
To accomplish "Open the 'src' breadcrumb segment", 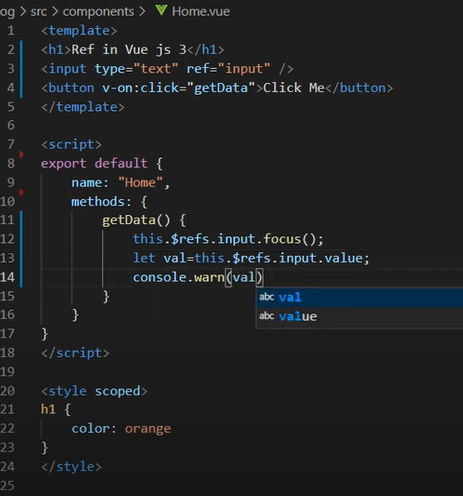I will 39,12.
